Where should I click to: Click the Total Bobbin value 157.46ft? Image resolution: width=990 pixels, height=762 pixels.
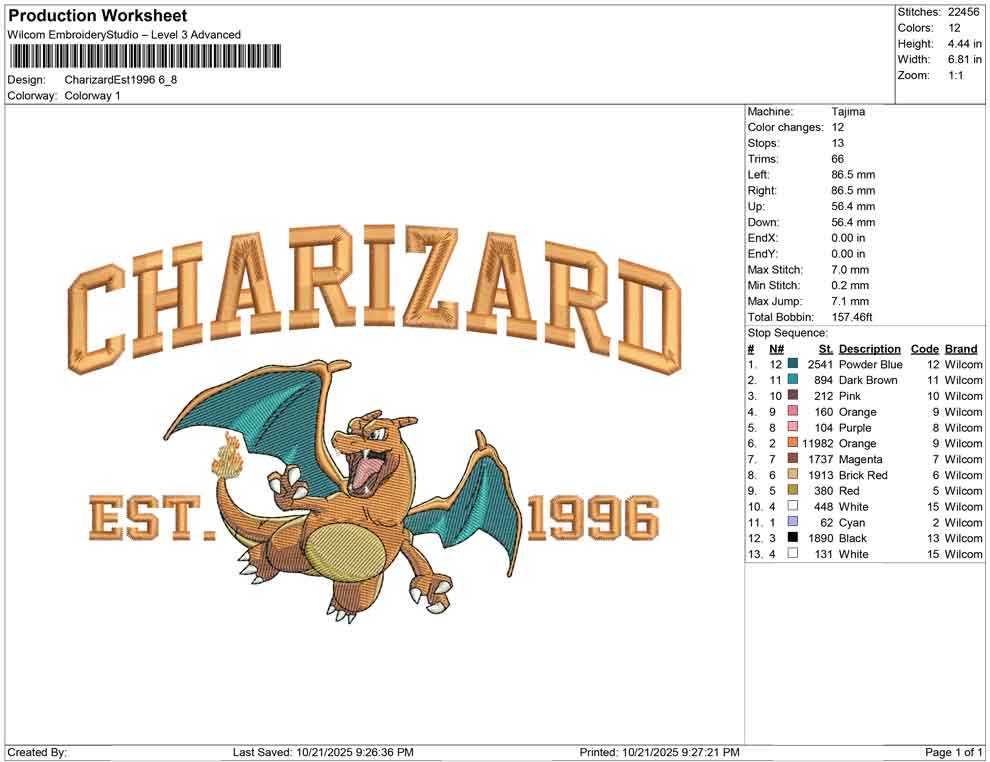tap(851, 317)
